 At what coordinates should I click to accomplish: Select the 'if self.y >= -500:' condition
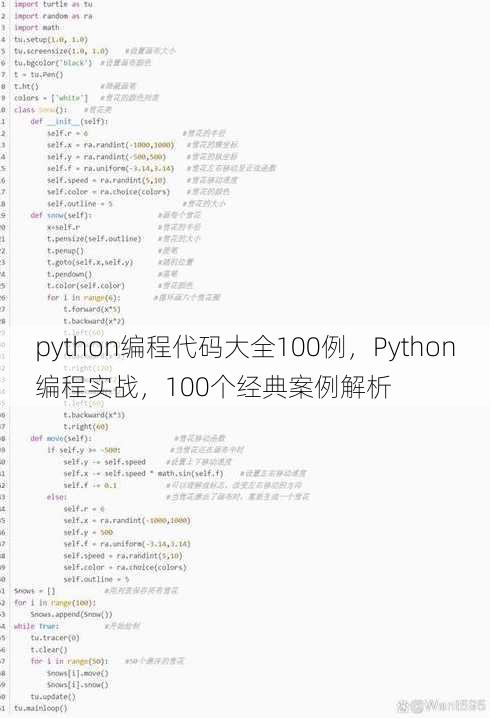pos(83,451)
